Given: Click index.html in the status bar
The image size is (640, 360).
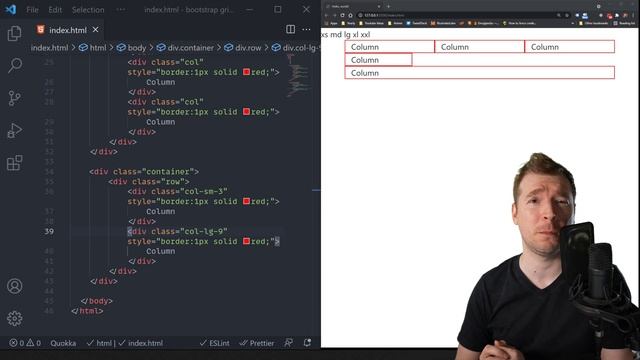Looking at the screenshot, I should pyautogui.click(x=141, y=343).
